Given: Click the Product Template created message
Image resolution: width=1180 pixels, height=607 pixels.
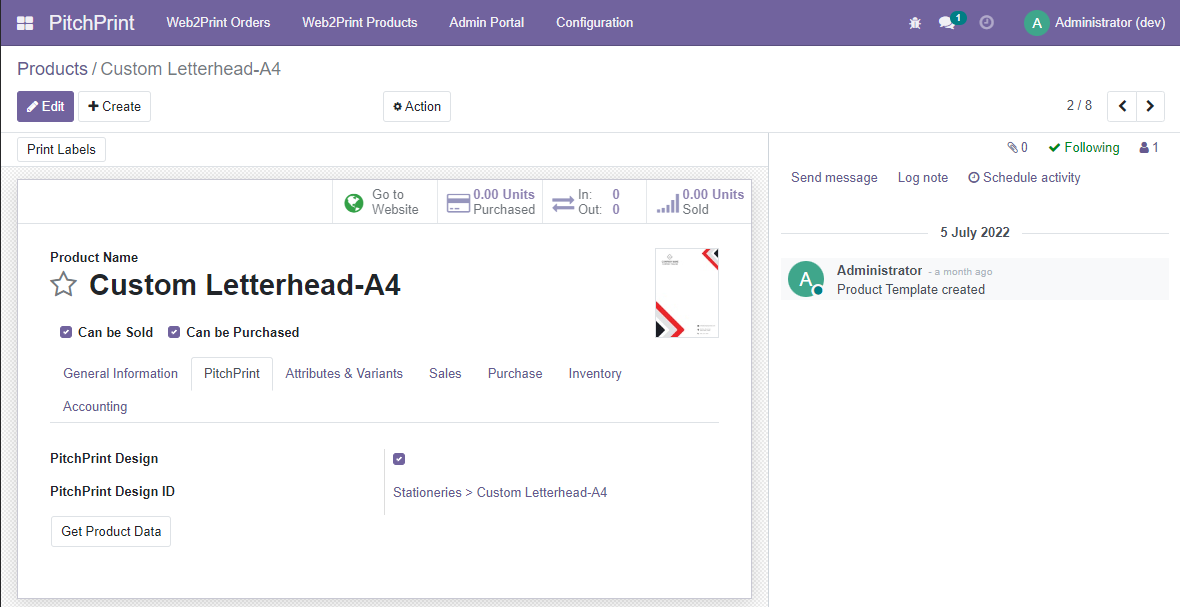Looking at the screenshot, I should [911, 290].
